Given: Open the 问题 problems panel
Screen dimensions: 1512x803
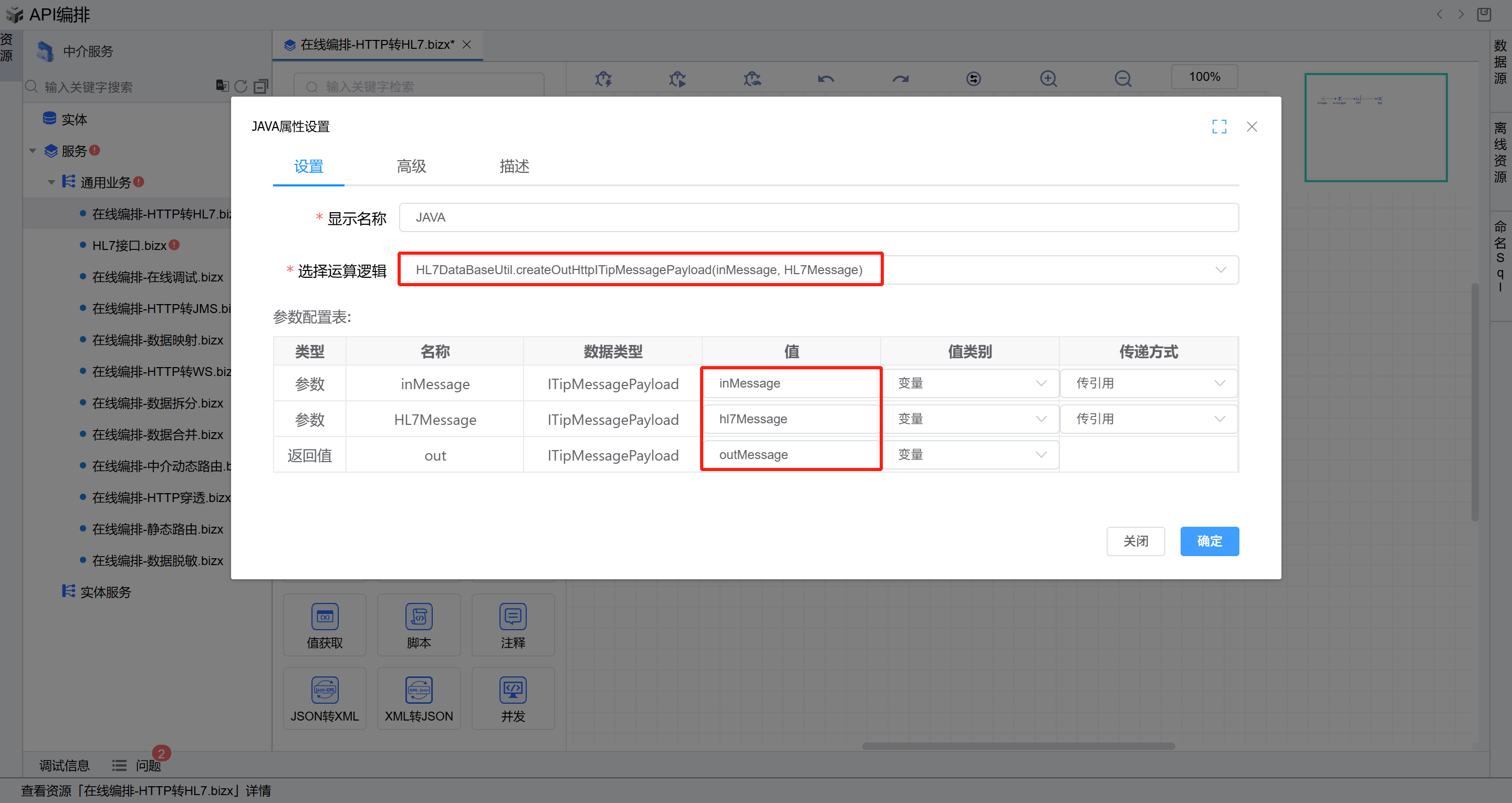Looking at the screenshot, I should point(148,765).
